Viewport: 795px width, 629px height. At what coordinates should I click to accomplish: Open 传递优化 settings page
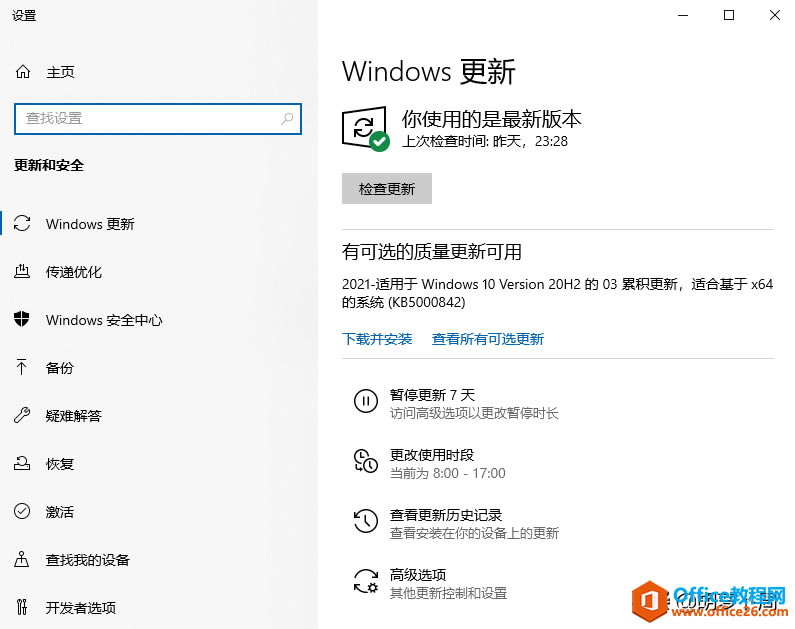pos(74,272)
